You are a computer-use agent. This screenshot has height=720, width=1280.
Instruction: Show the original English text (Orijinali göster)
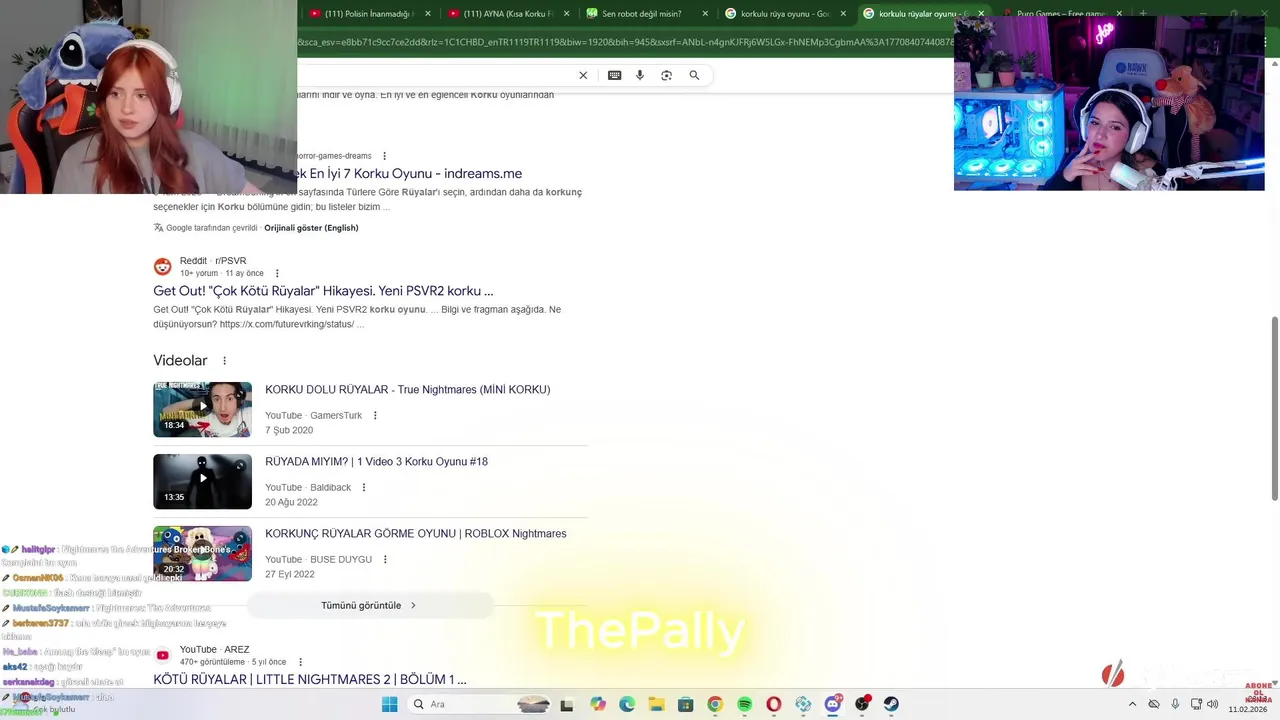[311, 228]
